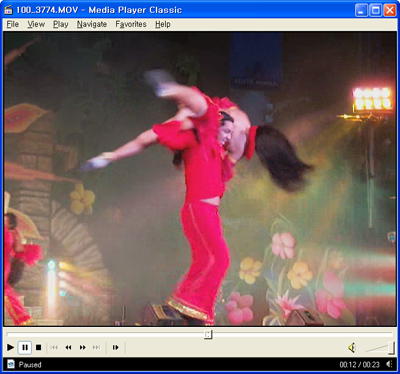Start playback with the Play button

coord(10,348)
